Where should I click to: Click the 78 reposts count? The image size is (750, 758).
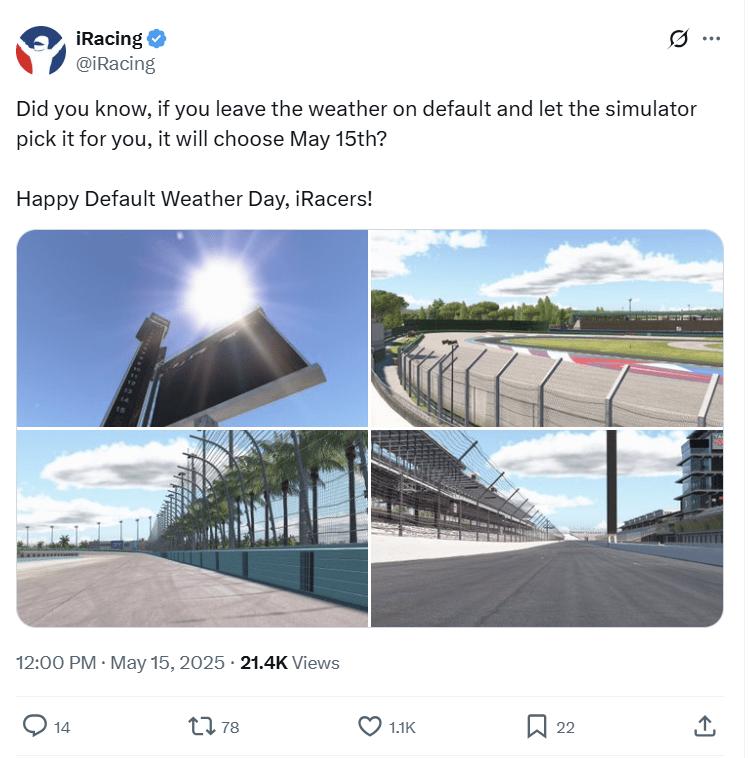230,727
